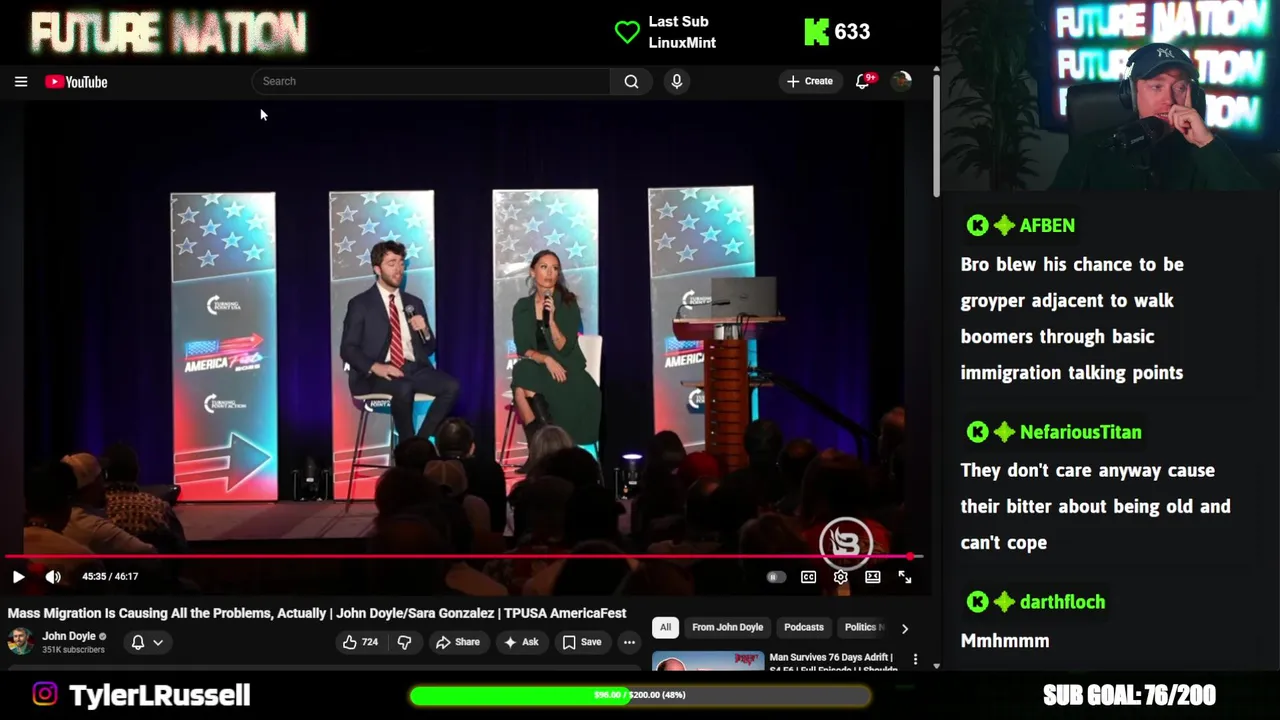The image size is (1280, 720).
Task: Switch the player to theater mode
Action: (873, 577)
